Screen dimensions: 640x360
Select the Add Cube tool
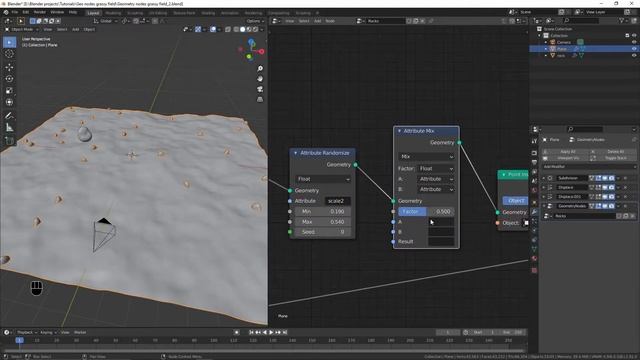[9, 141]
